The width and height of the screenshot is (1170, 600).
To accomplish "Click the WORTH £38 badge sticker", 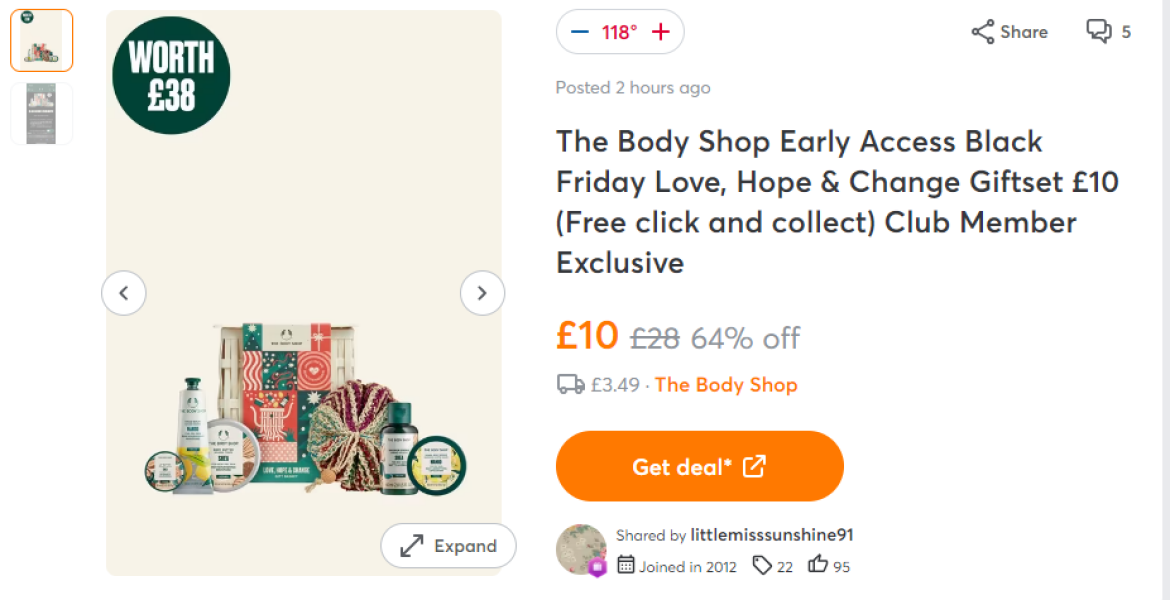I will (171, 75).
